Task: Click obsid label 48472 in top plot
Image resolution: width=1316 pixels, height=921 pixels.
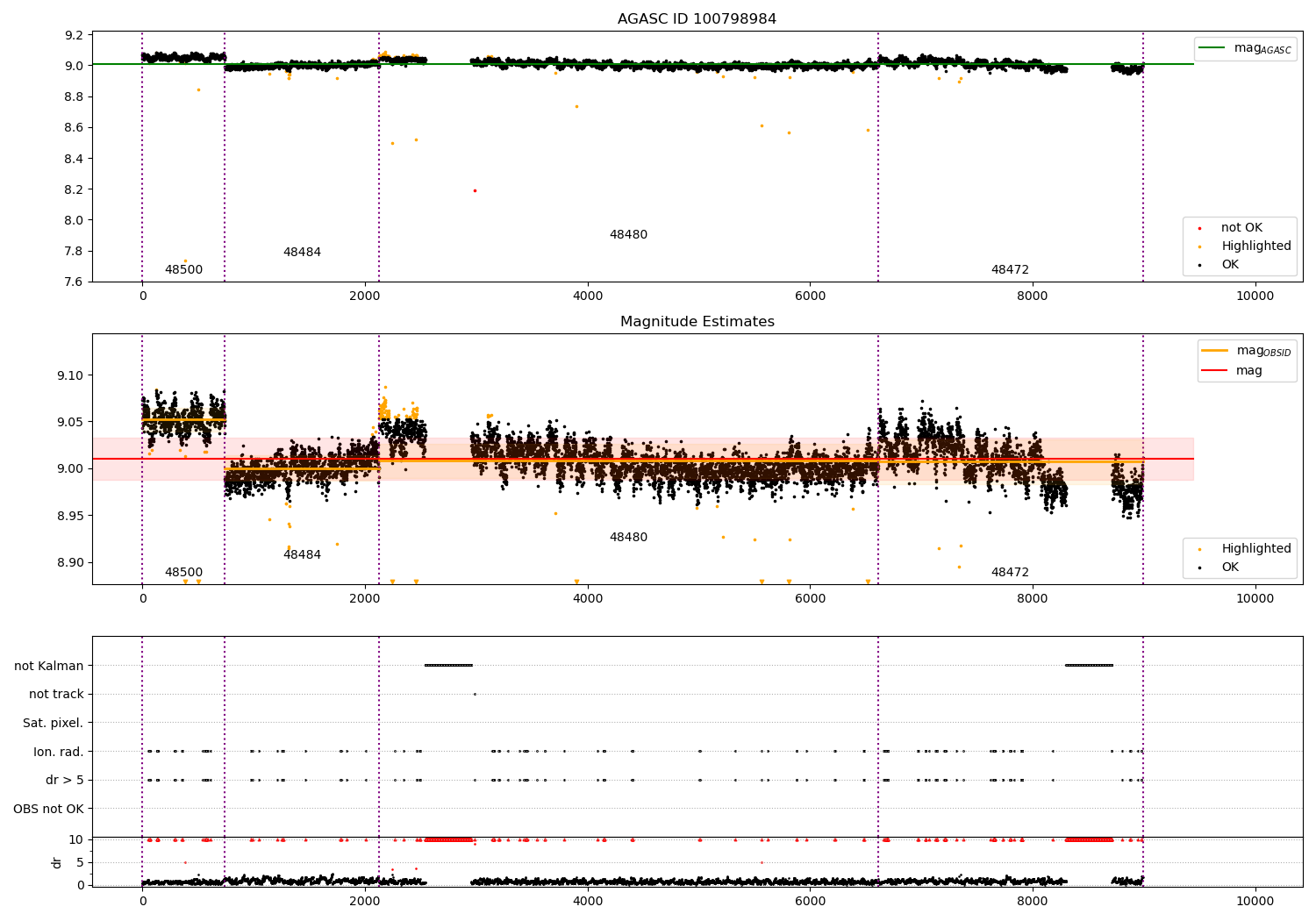Action: [1010, 269]
